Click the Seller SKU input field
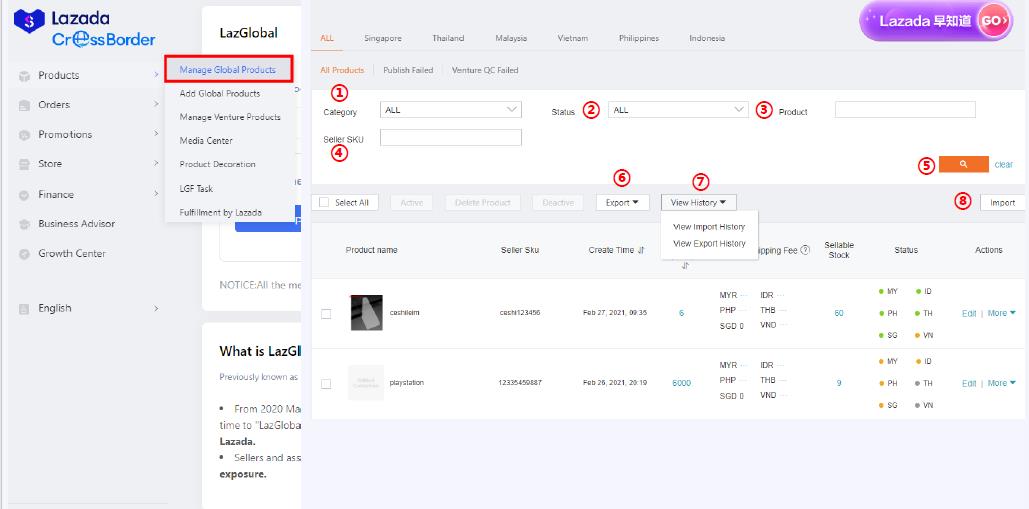Screen dimensions: 1029x509 pyautogui.click(x=451, y=137)
